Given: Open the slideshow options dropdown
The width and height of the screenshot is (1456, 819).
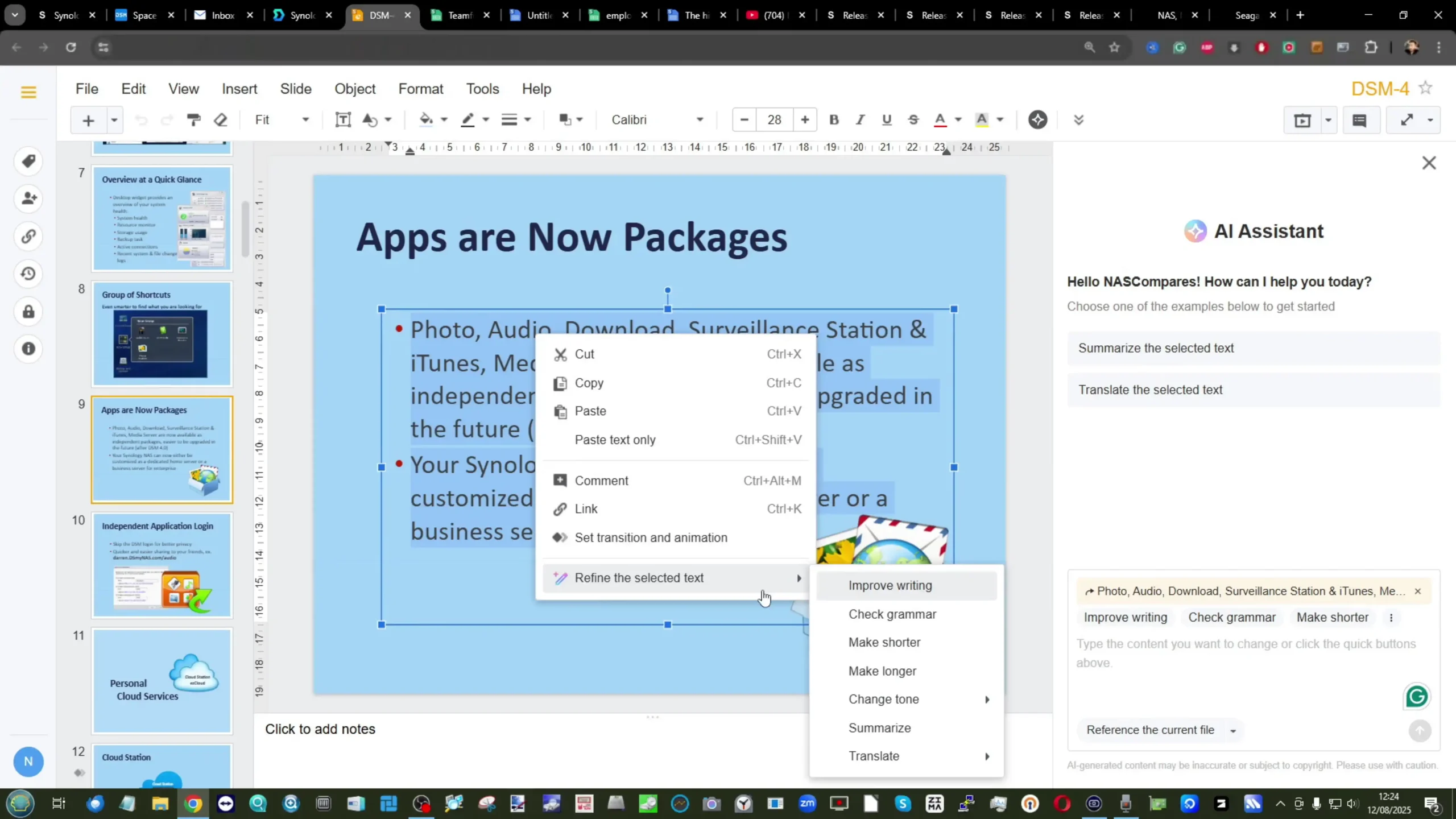Looking at the screenshot, I should pyautogui.click(x=1328, y=120).
